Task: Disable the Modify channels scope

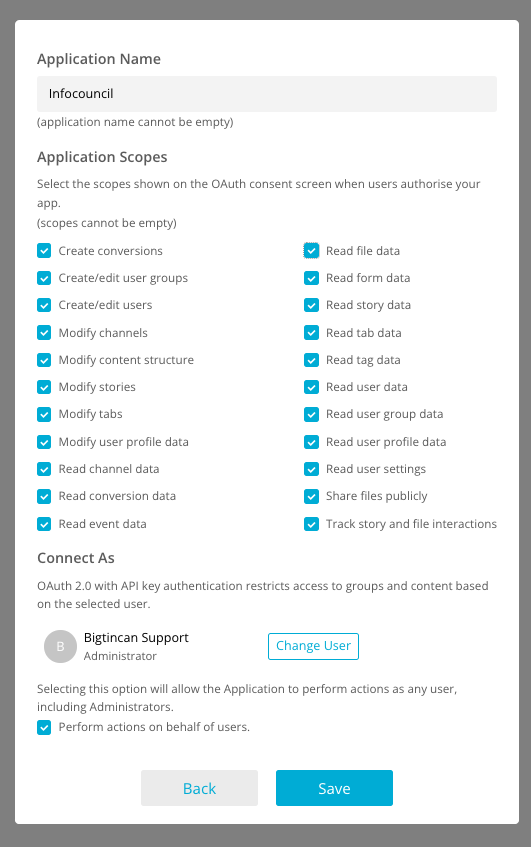Action: click(44, 333)
